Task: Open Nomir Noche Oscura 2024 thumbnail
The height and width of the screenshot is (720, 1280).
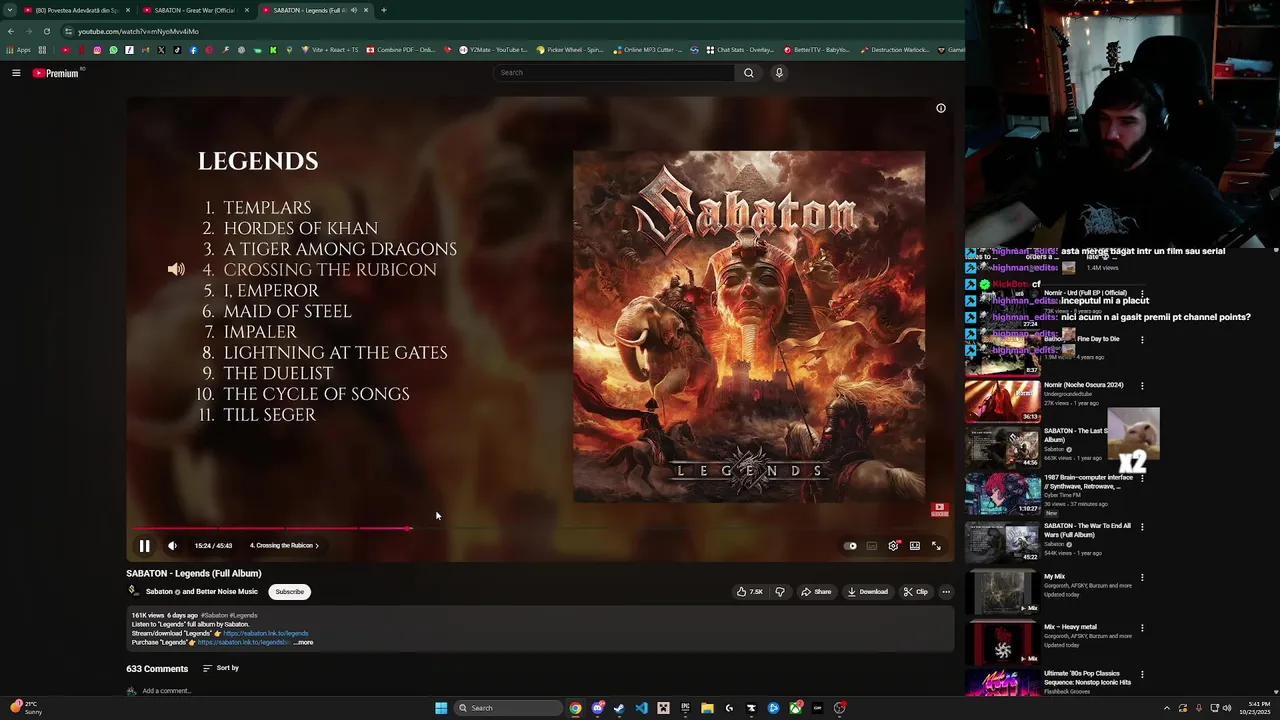Action: click(x=1003, y=402)
